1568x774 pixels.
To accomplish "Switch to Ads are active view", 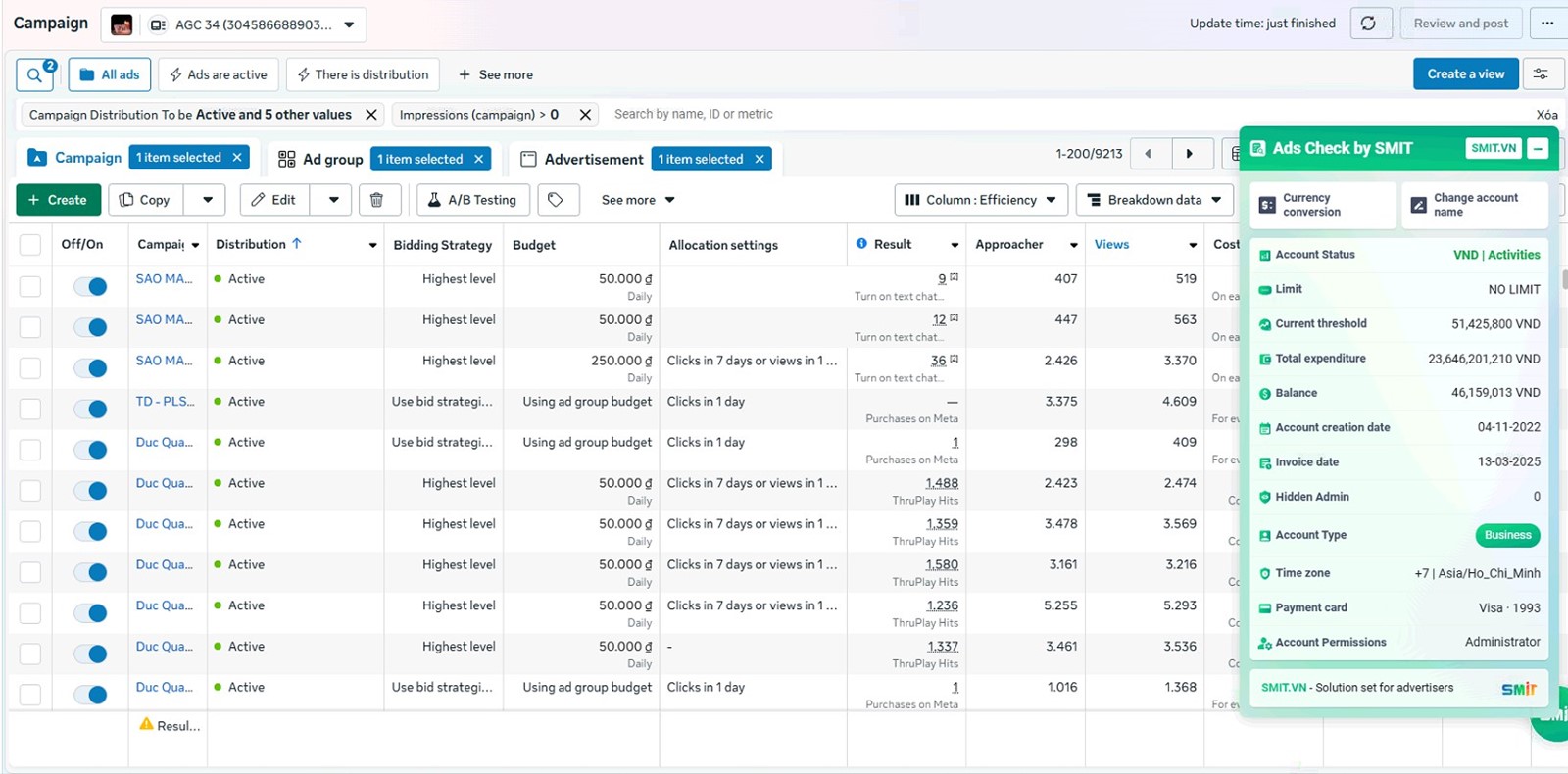I will 218,74.
